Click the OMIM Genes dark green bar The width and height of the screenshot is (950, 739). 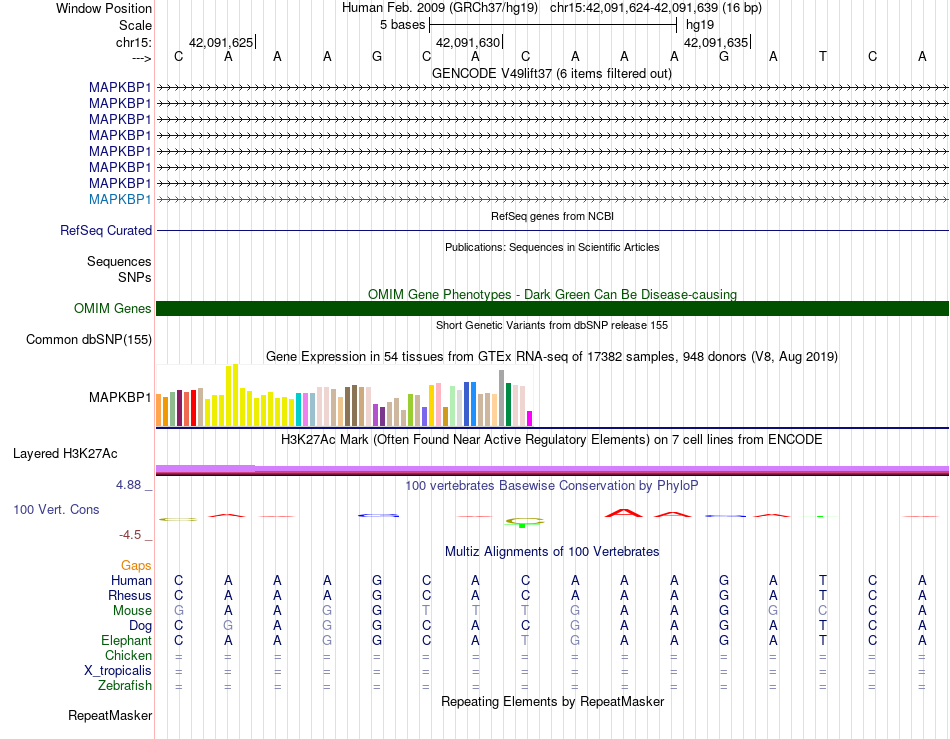click(552, 308)
